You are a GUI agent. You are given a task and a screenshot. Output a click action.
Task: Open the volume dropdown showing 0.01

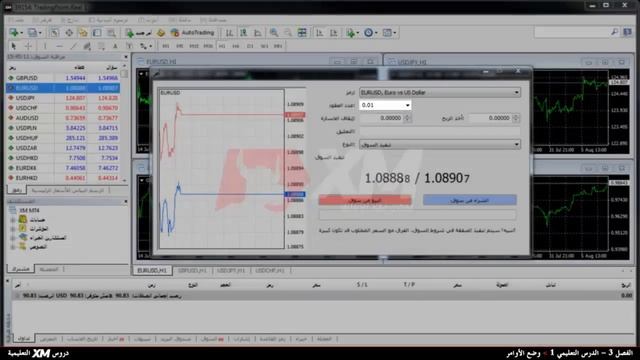click(385, 105)
